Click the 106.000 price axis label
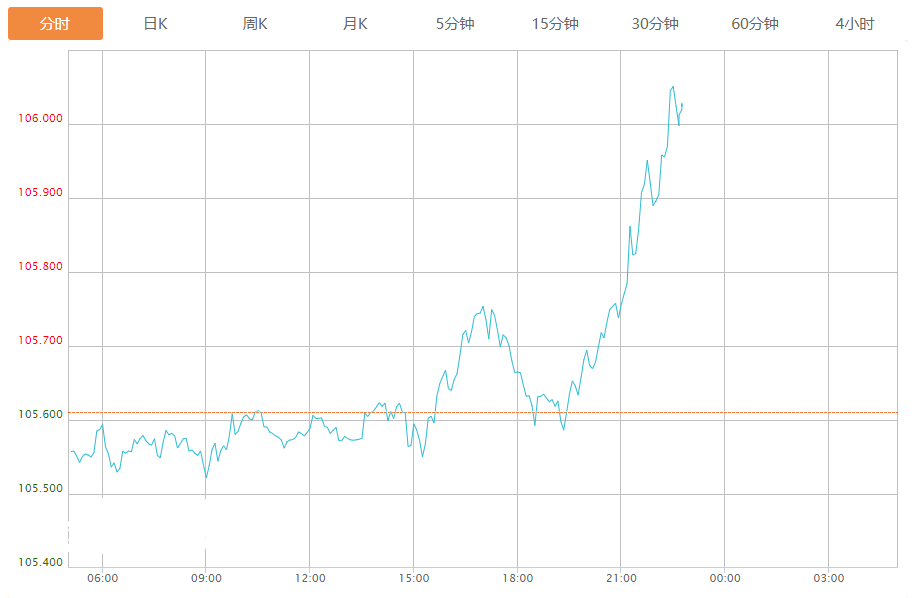 click(40, 119)
